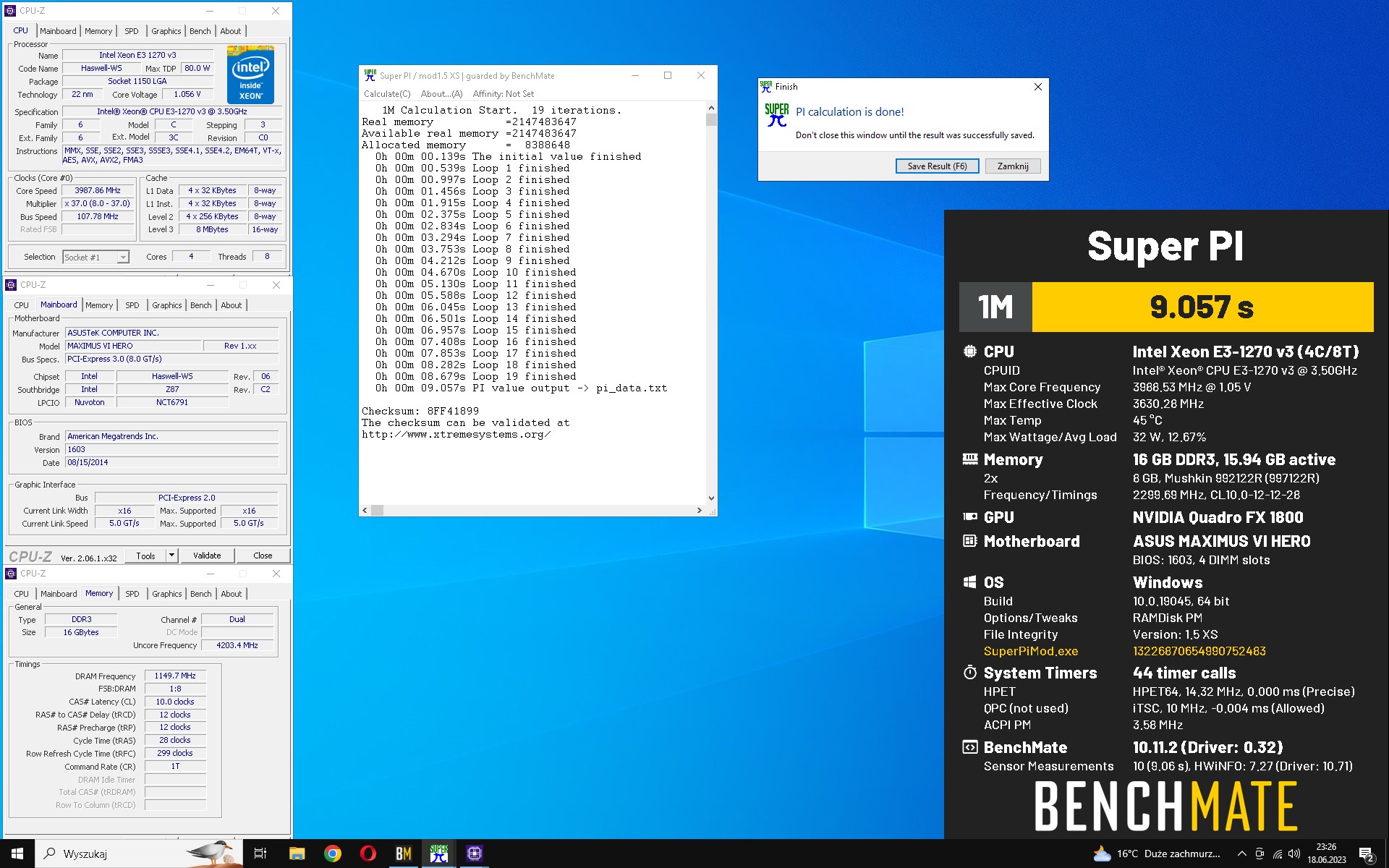
Task: Click CPU-Z Tools button
Action: pyautogui.click(x=145, y=556)
